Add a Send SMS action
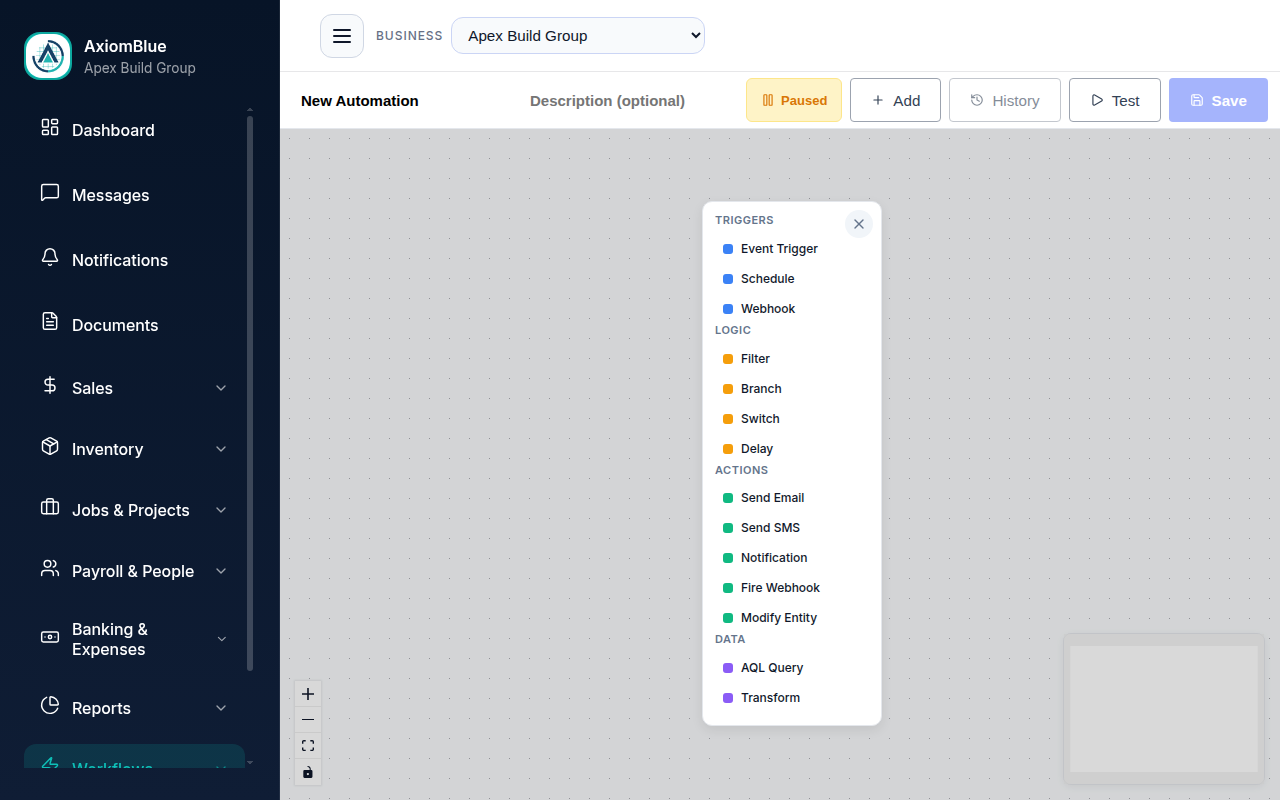 pos(792,528)
